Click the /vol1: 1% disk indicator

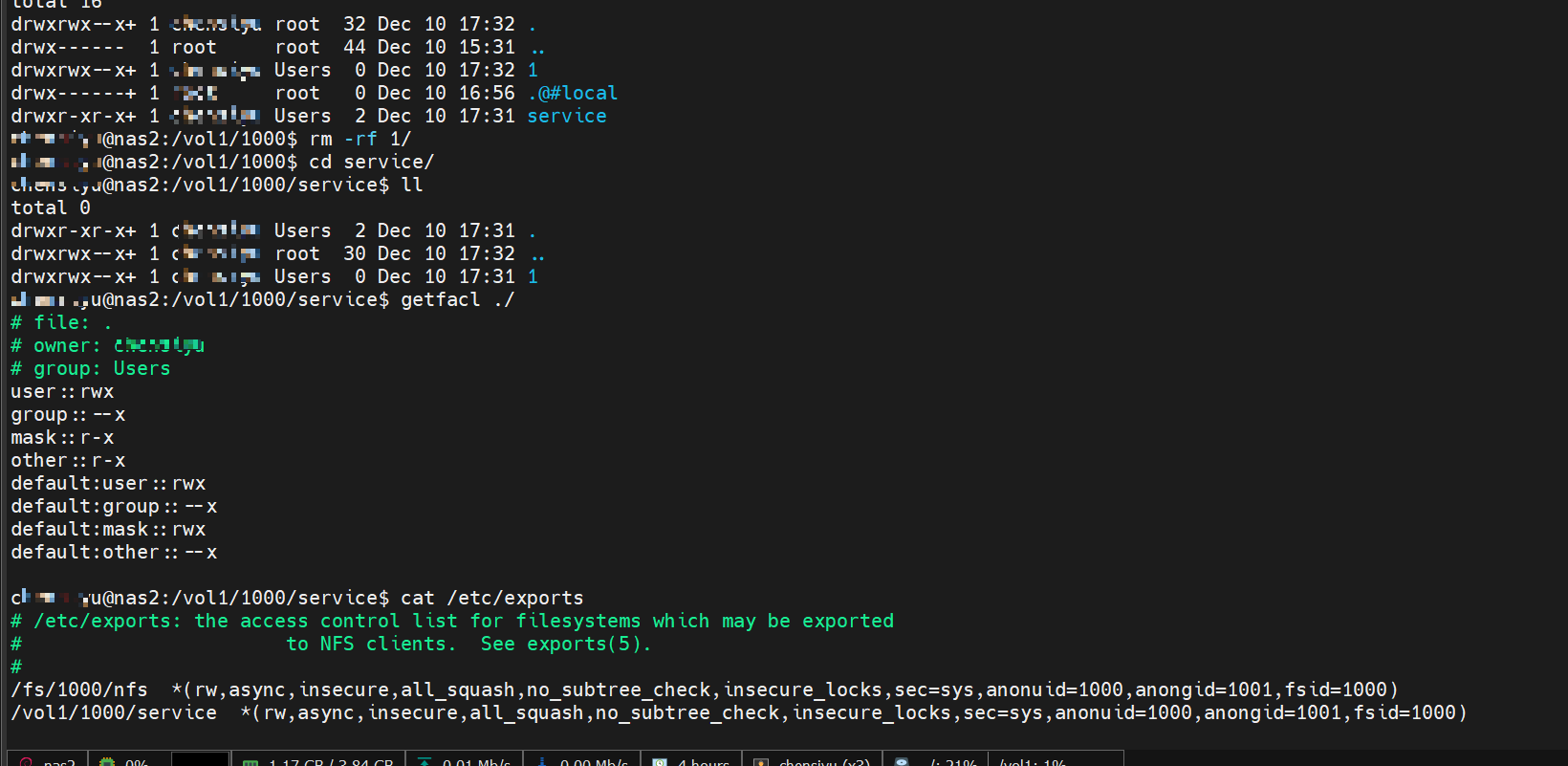(1033, 762)
